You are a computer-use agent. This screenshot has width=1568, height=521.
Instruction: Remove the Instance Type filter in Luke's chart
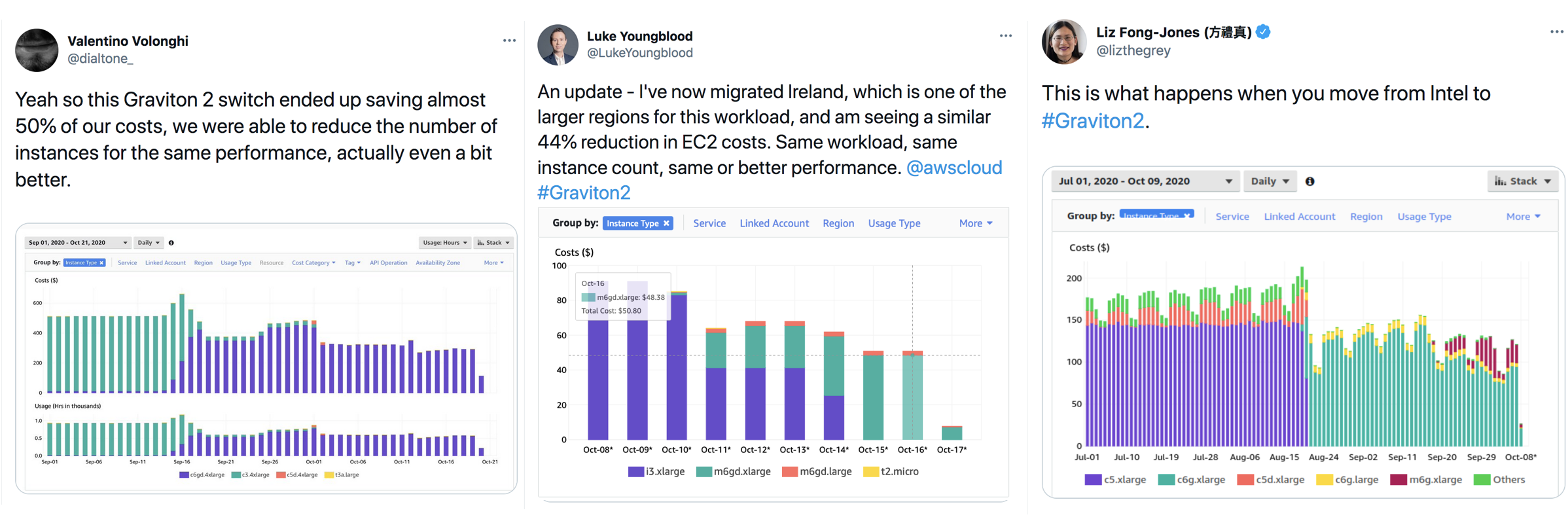666,223
